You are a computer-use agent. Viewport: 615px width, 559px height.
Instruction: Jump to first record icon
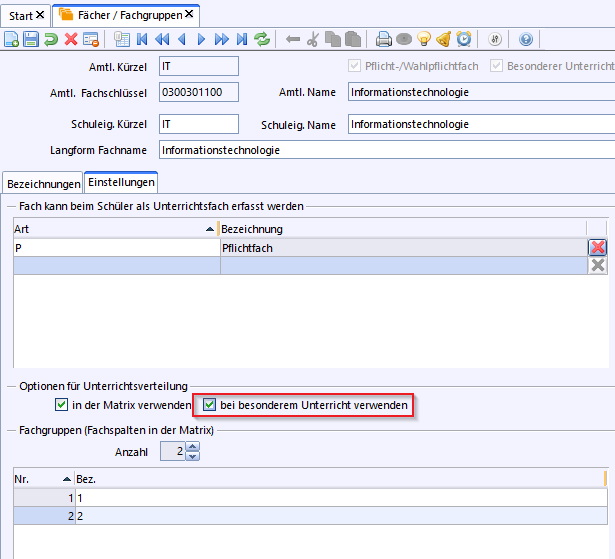click(x=142, y=39)
